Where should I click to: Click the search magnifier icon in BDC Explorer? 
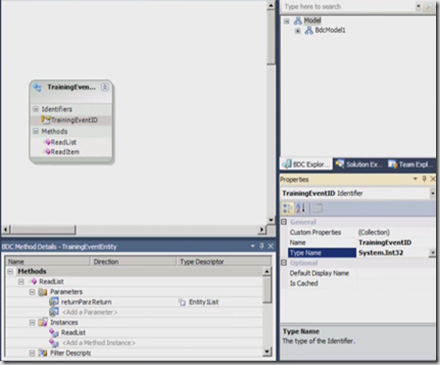[x=429, y=7]
